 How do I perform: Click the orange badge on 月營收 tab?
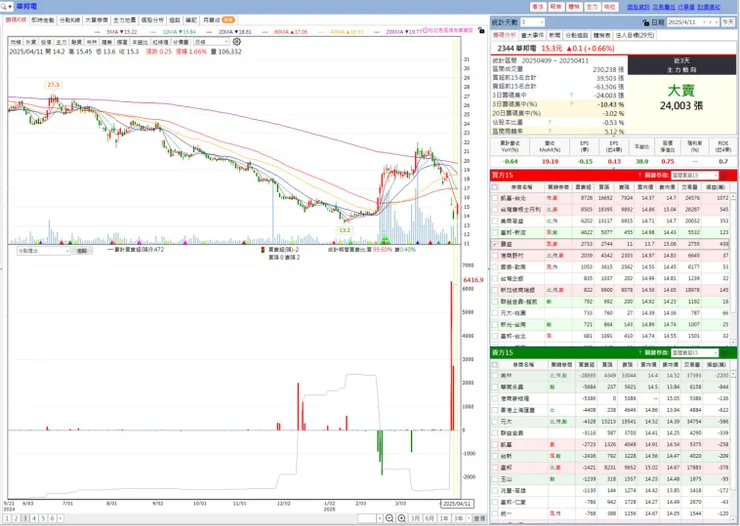pyautogui.click(x=228, y=20)
